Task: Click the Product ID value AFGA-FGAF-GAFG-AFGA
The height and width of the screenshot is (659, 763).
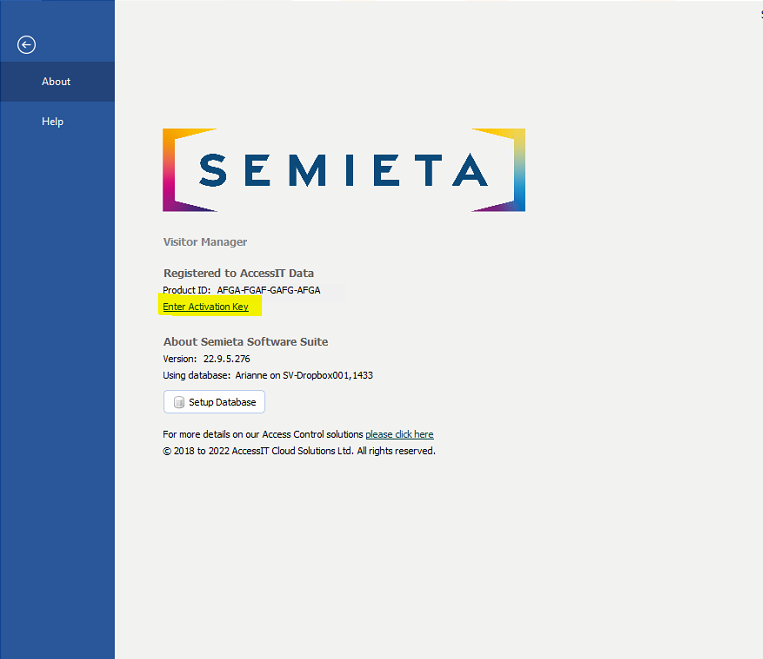Action: pyautogui.click(x=269, y=291)
